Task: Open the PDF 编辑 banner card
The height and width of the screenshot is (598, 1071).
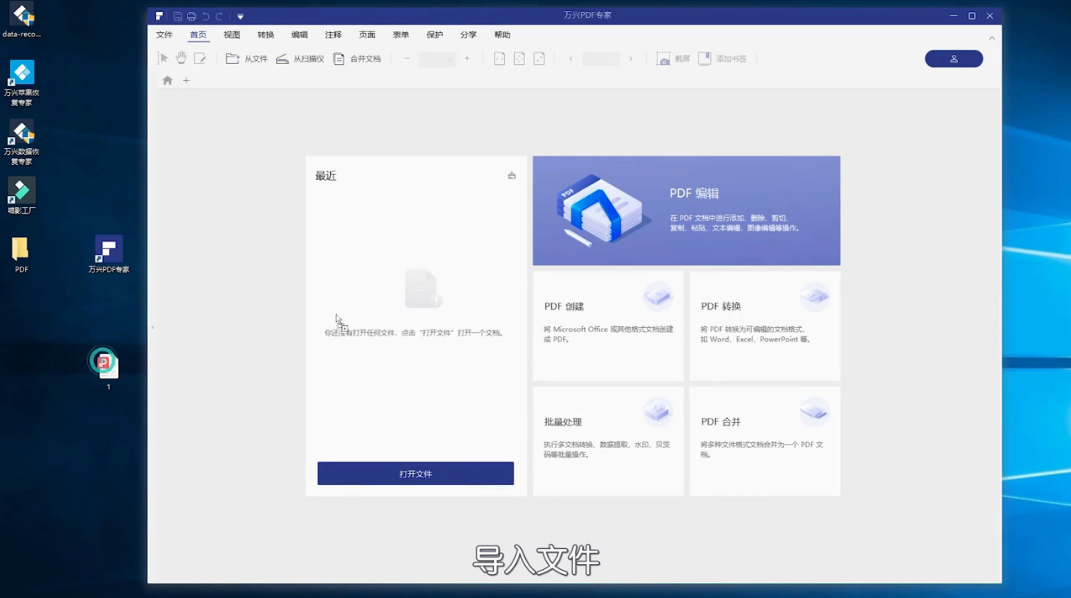Action: [x=686, y=210]
